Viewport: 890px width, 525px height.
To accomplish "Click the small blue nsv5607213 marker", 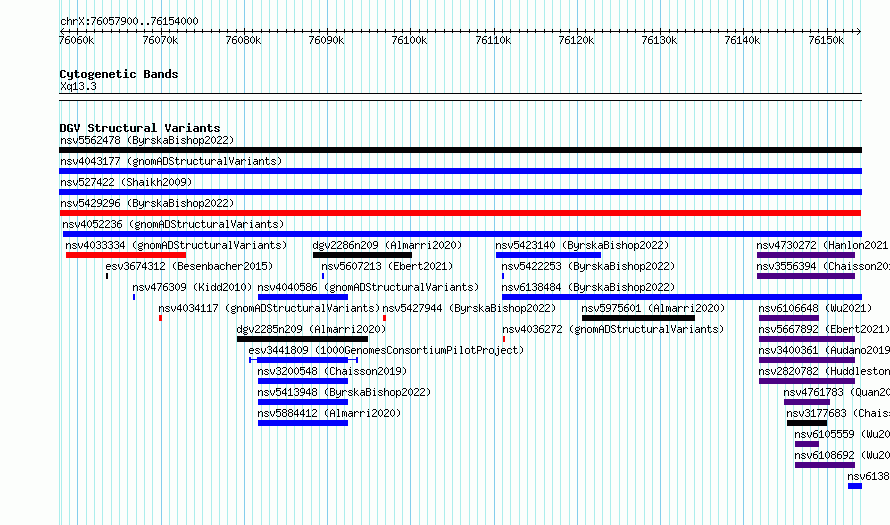I will [323, 276].
